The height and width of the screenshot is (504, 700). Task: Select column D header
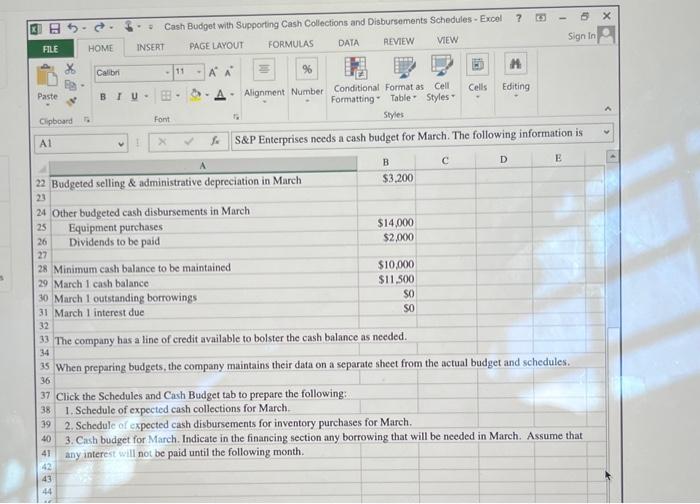pyautogui.click(x=504, y=159)
